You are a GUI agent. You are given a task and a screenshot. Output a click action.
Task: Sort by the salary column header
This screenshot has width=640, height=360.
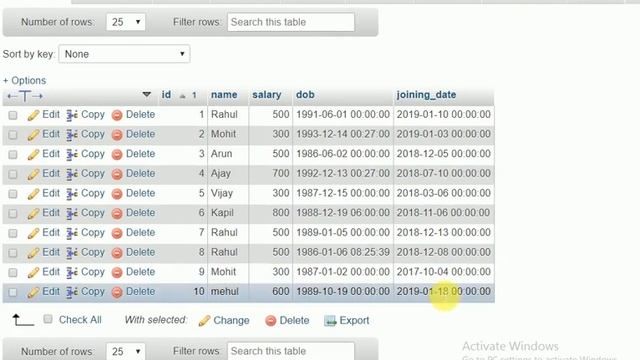(x=267, y=95)
